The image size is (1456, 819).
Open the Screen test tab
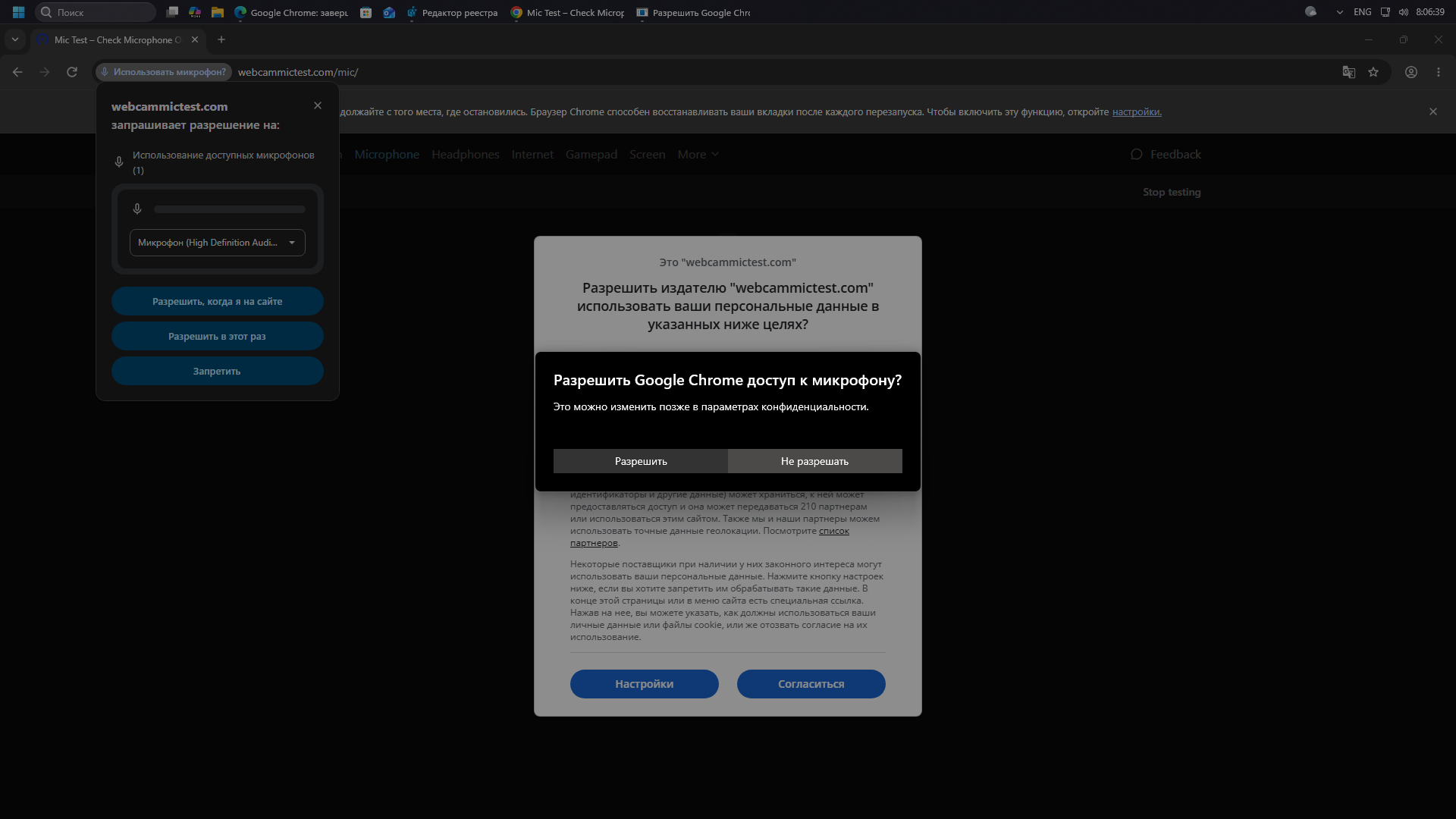click(647, 154)
